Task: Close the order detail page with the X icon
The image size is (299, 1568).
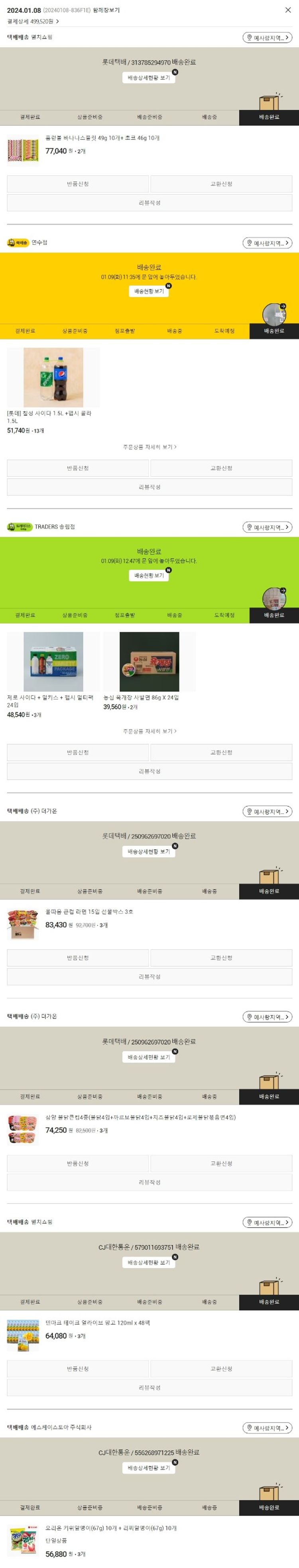Action: [x=288, y=10]
